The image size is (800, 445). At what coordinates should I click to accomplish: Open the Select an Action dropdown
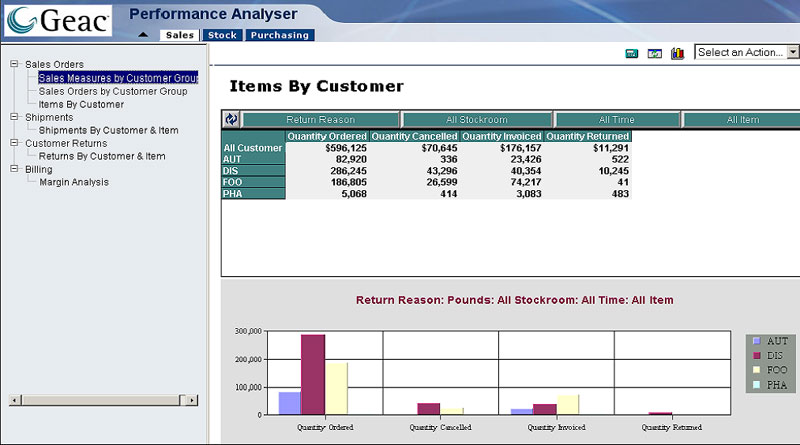793,52
